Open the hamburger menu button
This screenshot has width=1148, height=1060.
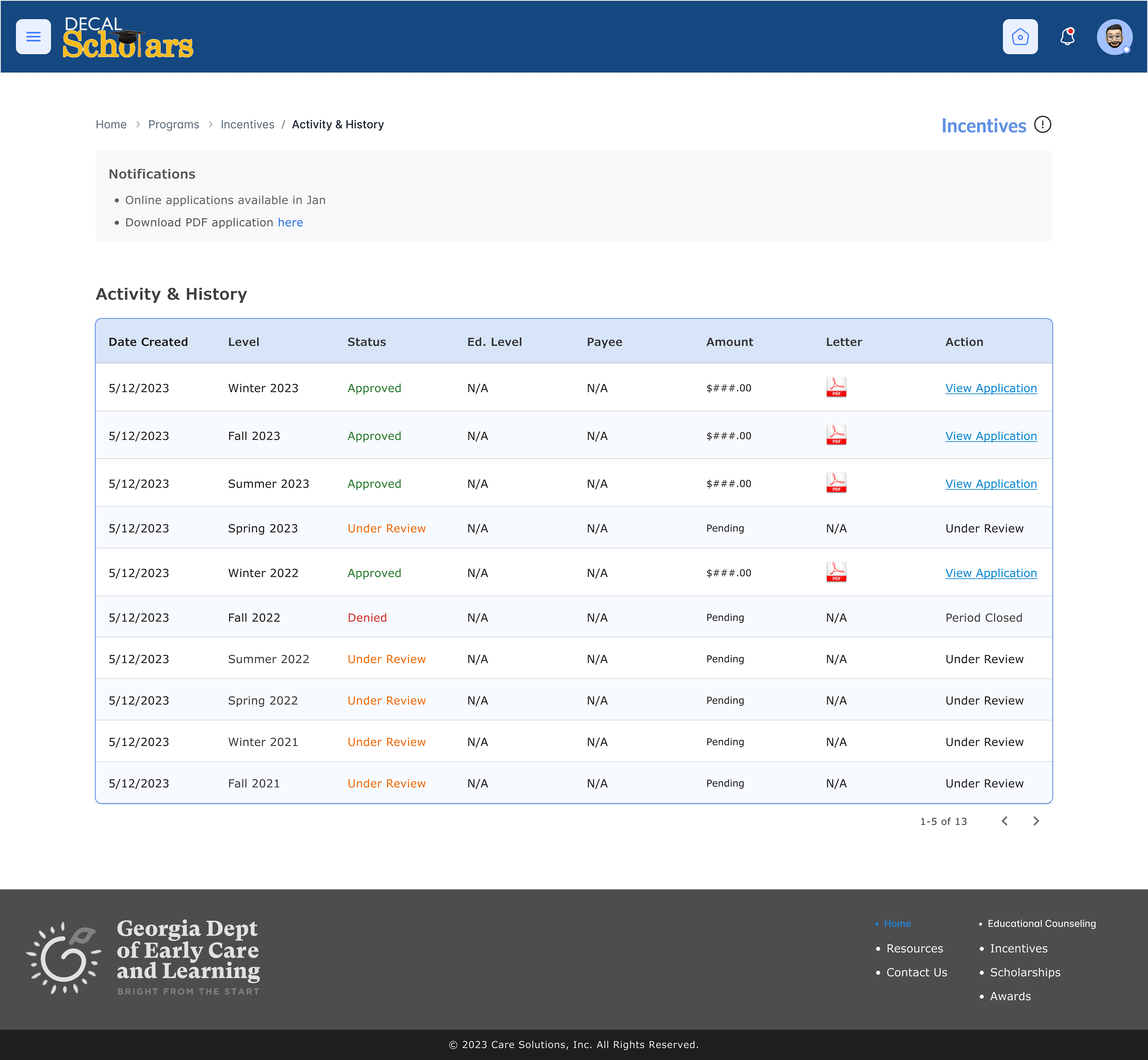(33, 37)
